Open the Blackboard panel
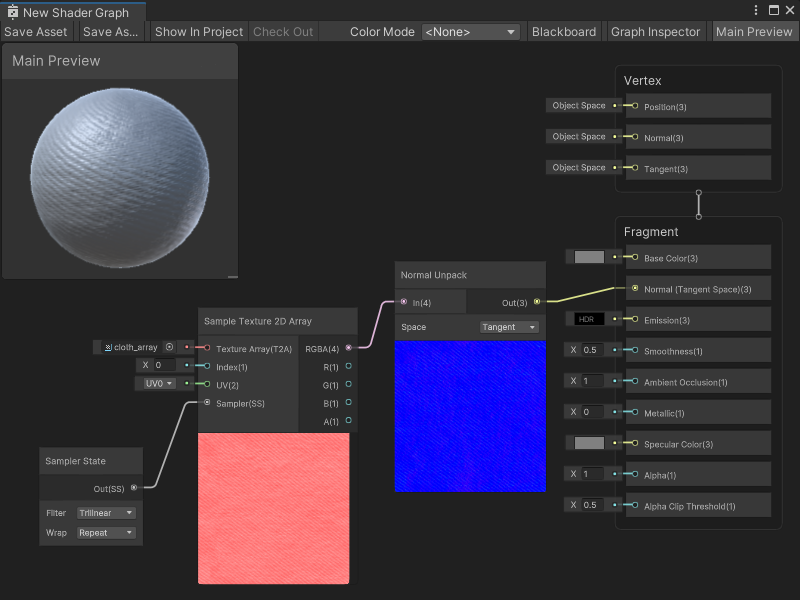The height and width of the screenshot is (600, 800). [x=564, y=31]
